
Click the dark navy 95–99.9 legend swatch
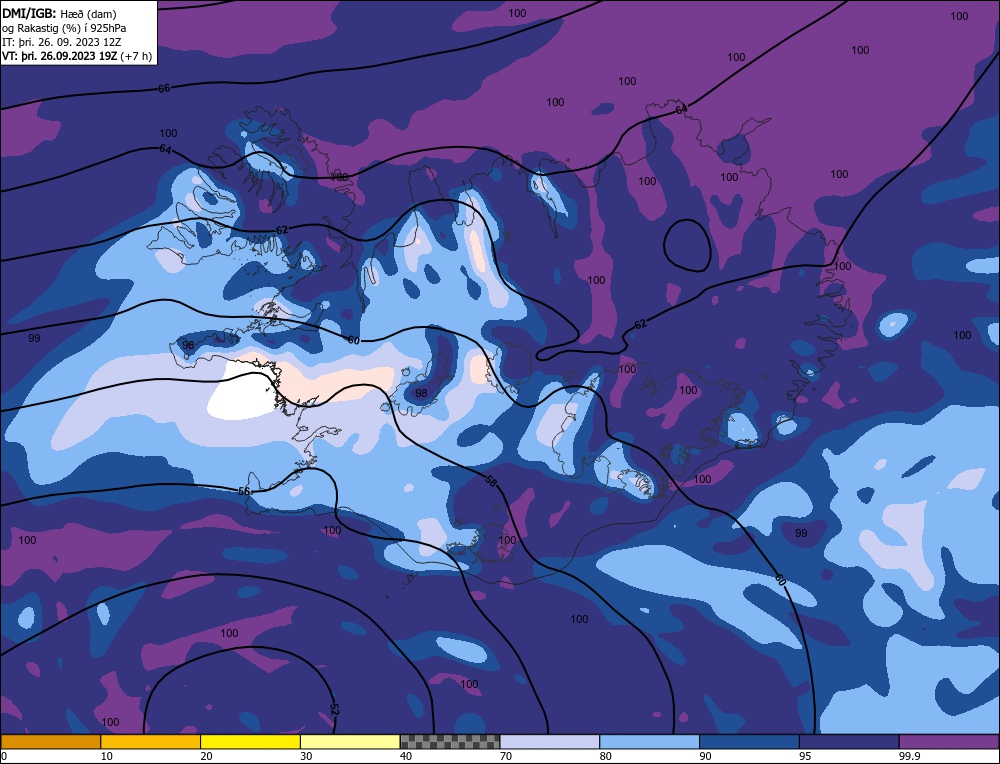click(x=849, y=742)
